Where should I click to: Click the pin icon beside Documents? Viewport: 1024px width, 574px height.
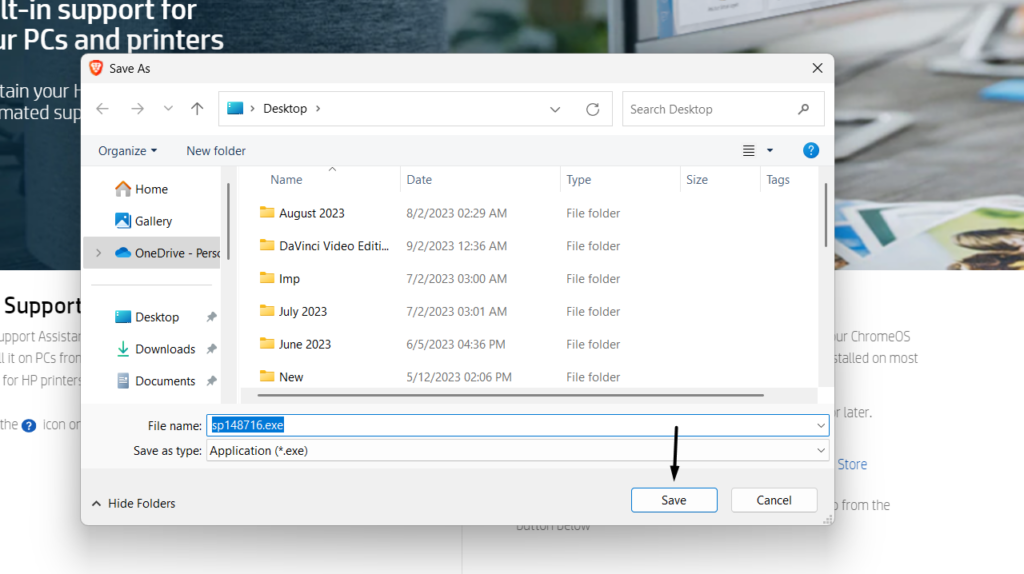click(212, 381)
